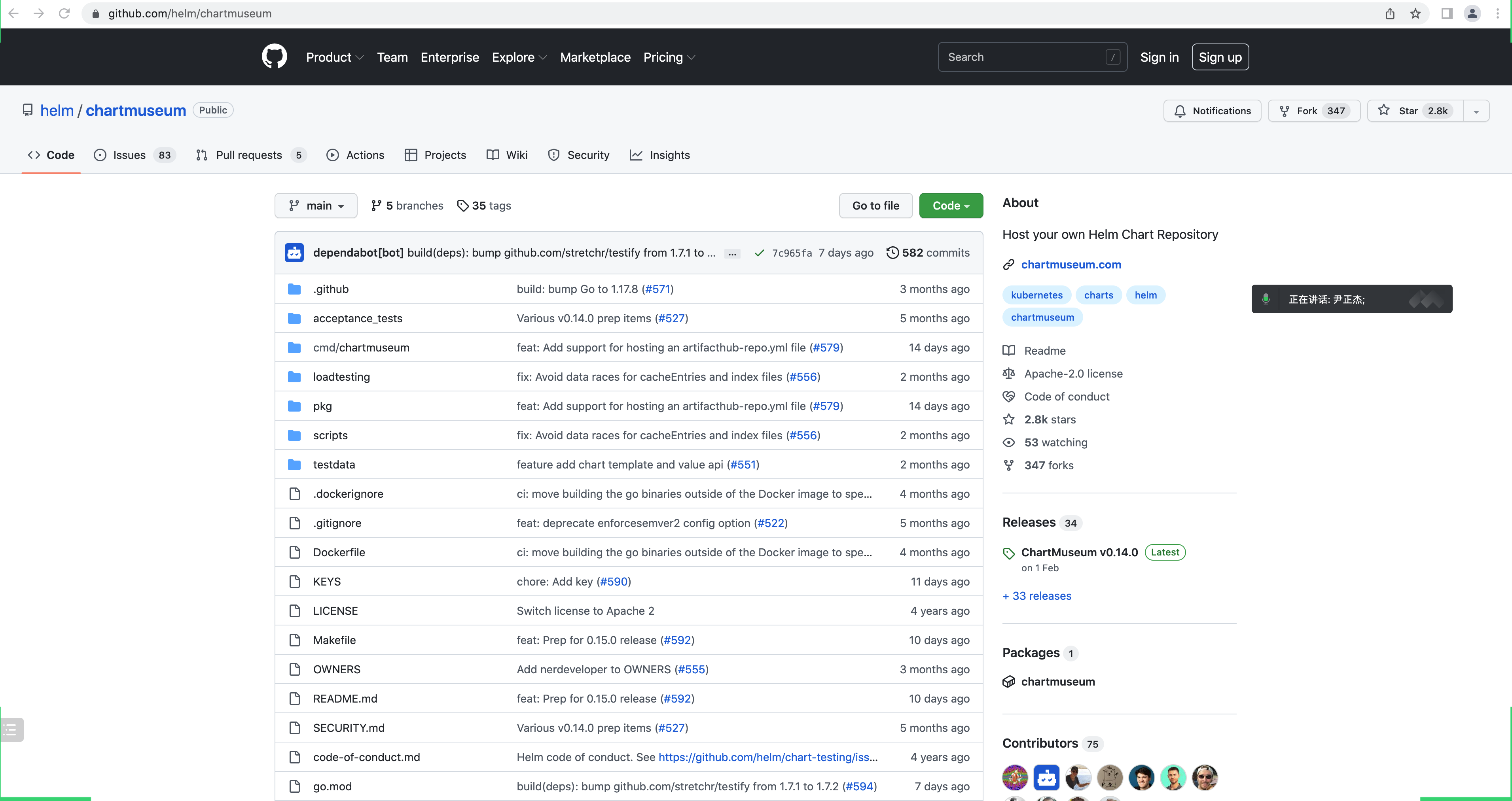Toggle Notifications for this repository
This screenshot has height=801, width=1512.
coord(1212,111)
